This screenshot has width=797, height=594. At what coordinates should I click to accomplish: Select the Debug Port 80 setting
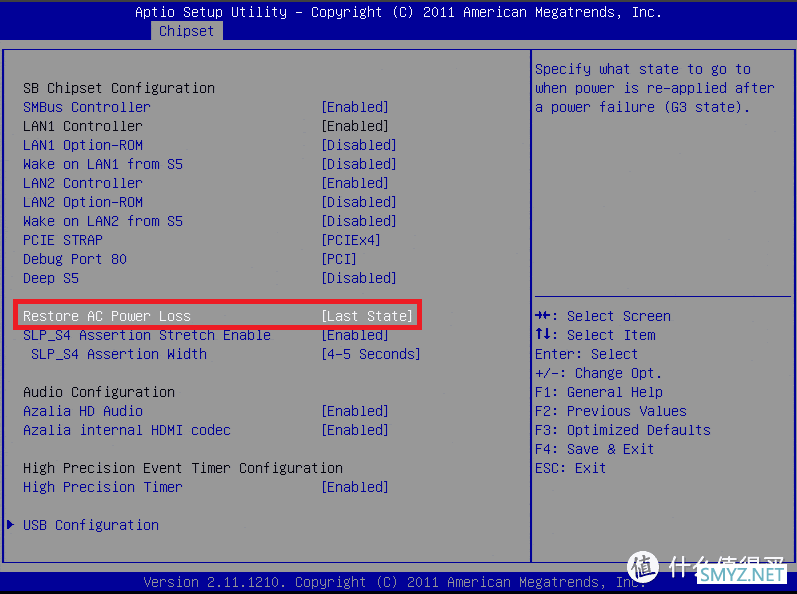75,259
